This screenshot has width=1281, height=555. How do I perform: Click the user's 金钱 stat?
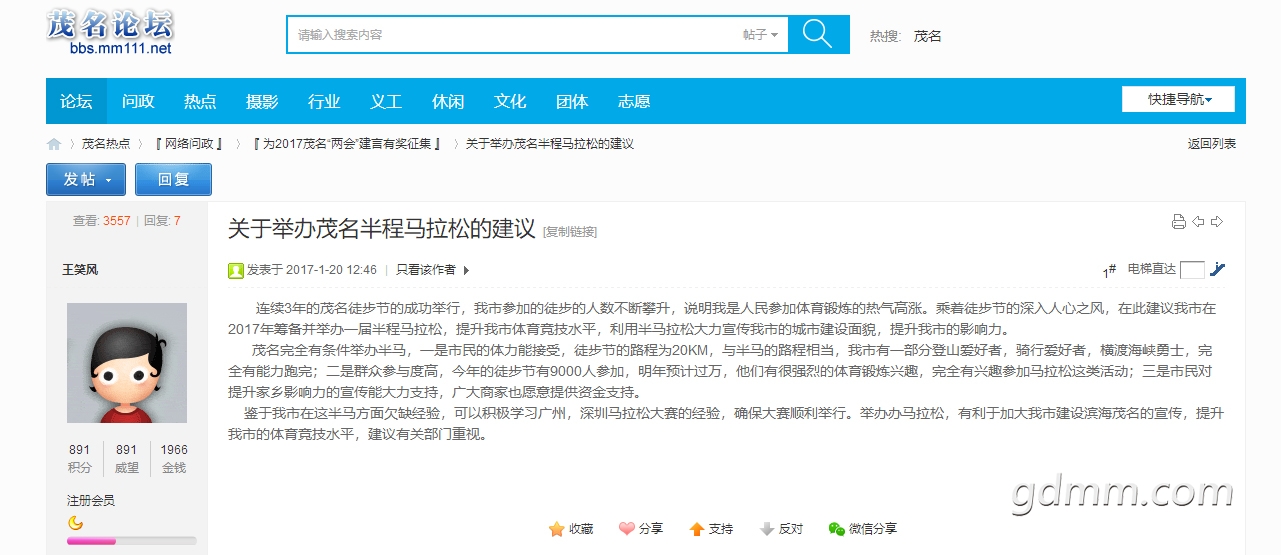click(x=174, y=459)
